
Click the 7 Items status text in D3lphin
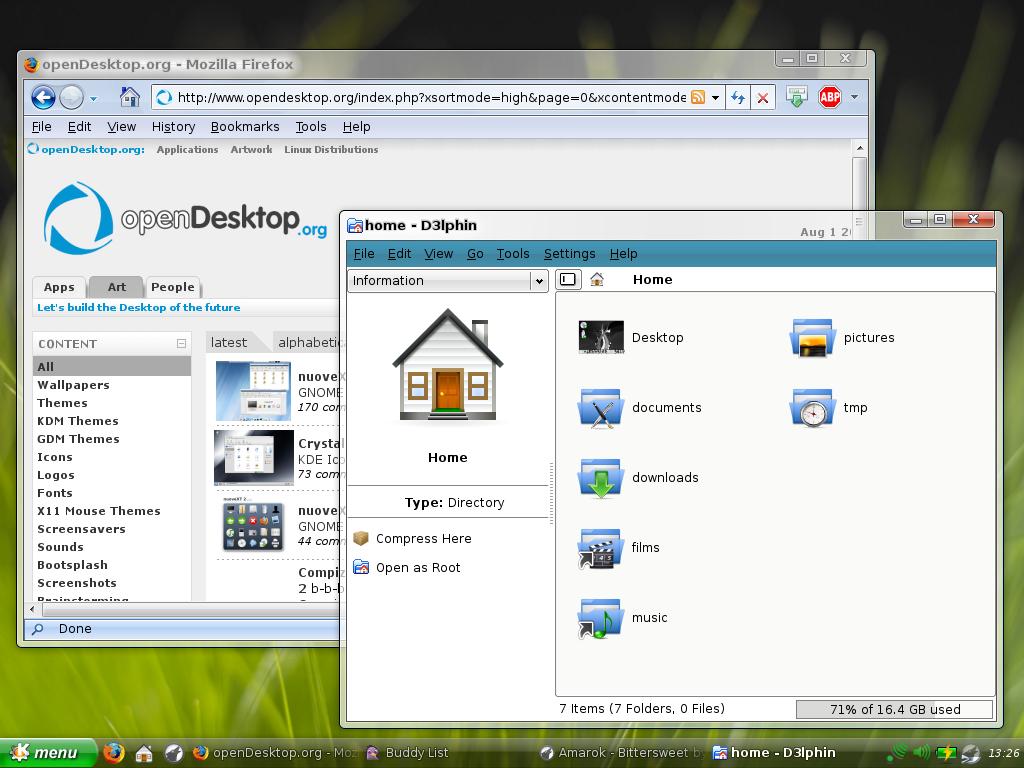642,709
